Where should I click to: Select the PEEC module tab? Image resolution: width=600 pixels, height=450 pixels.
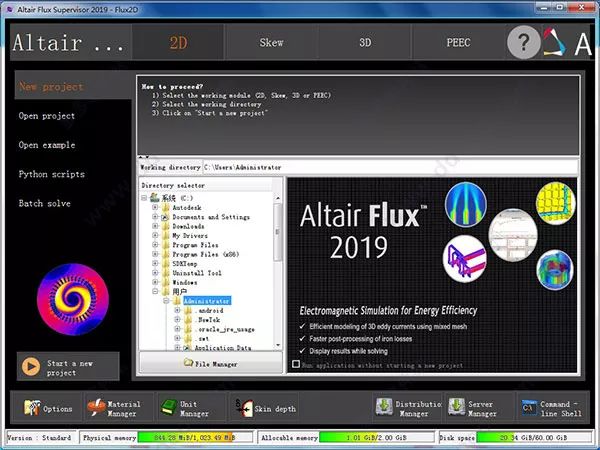[457, 43]
